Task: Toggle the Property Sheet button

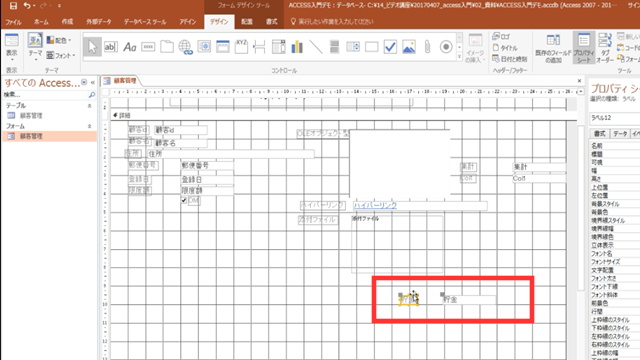Action: click(x=584, y=48)
